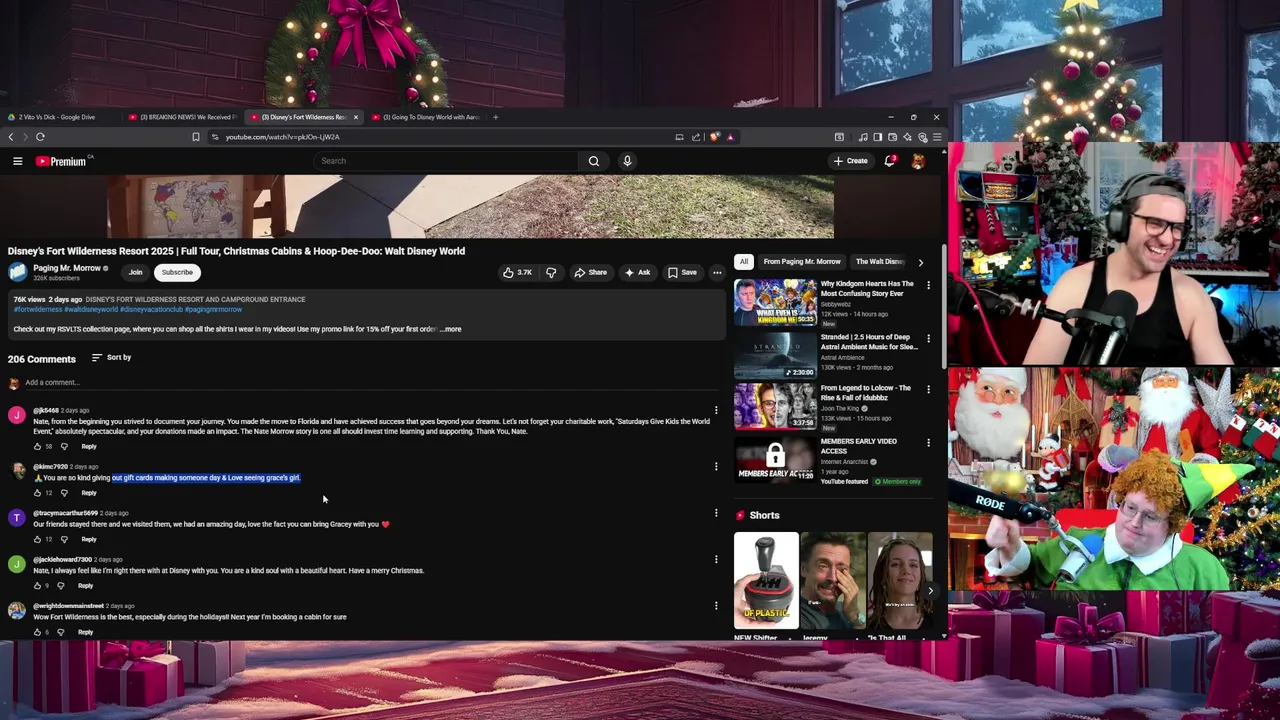This screenshot has width=1280, height=720.
Task: Switch to the BREAKING NEWS tab
Action: [183, 117]
